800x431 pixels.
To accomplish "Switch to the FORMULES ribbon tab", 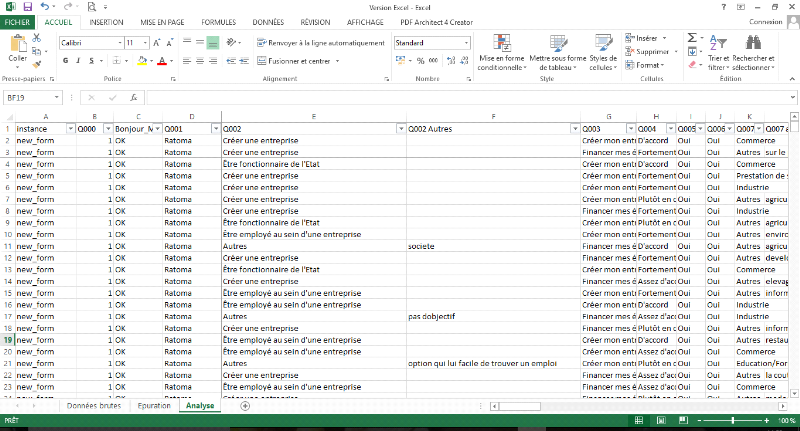I will (218, 21).
